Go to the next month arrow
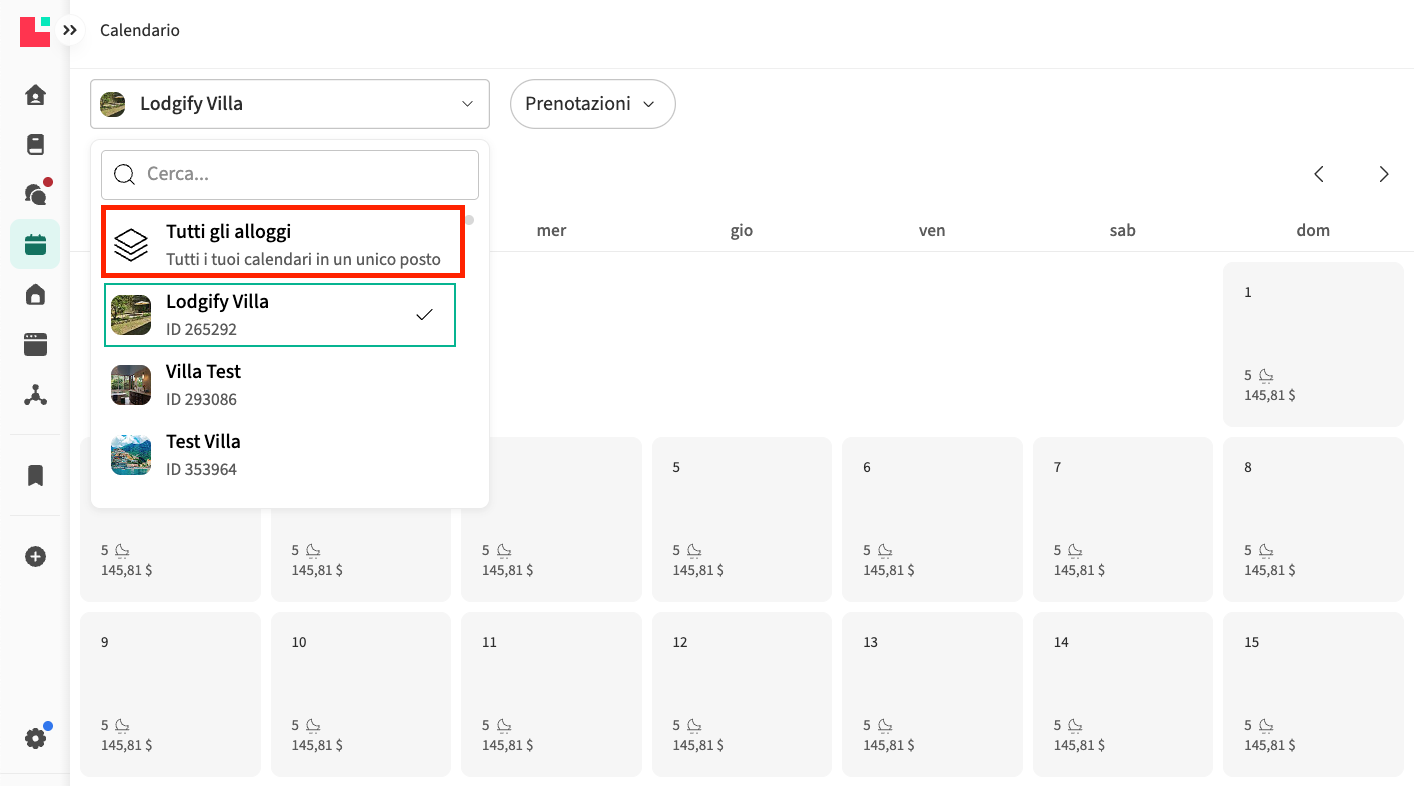Viewport: 1414px width, 786px height. (1384, 174)
